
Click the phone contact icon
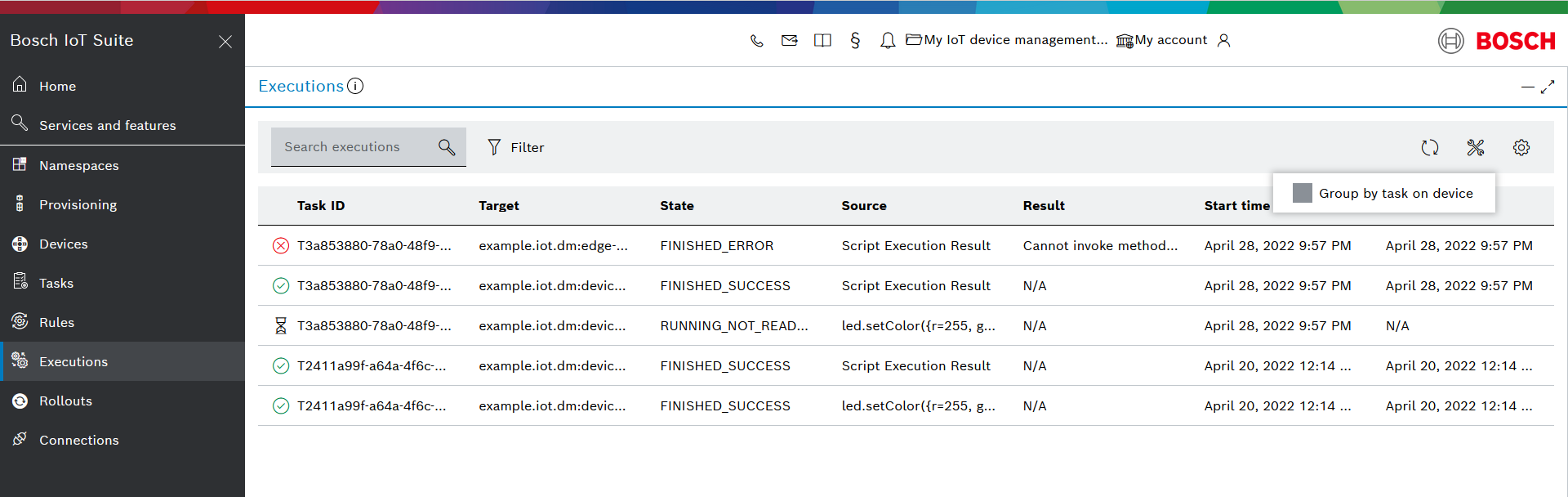coord(756,40)
